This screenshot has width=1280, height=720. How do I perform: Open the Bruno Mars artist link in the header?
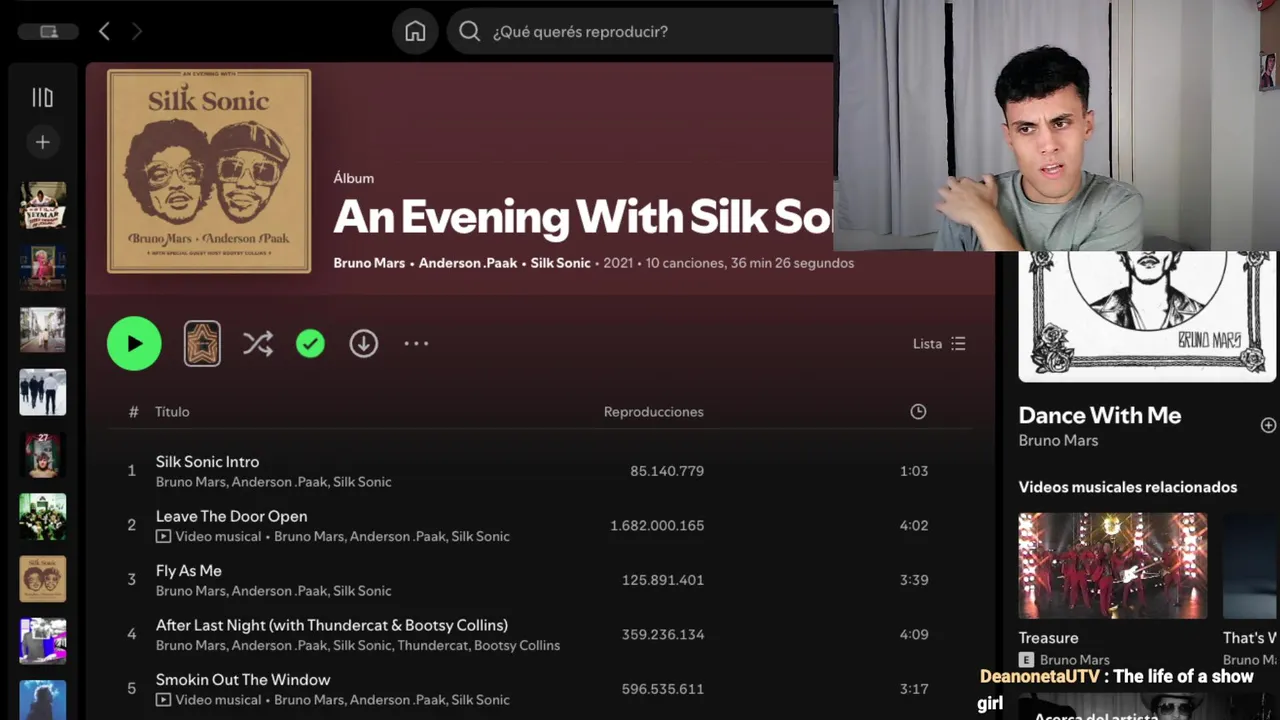[x=369, y=263]
